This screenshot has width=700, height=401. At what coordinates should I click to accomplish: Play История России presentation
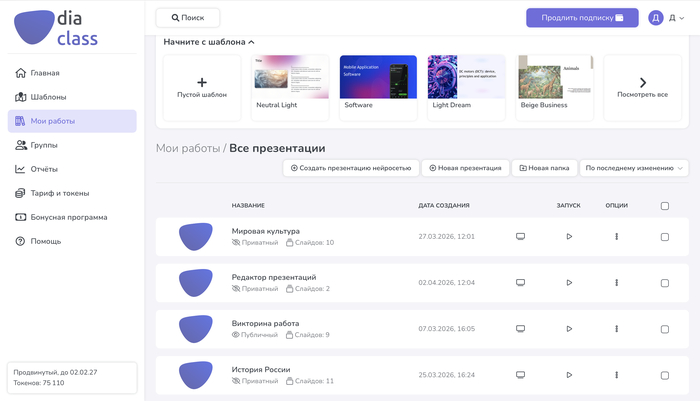(569, 375)
